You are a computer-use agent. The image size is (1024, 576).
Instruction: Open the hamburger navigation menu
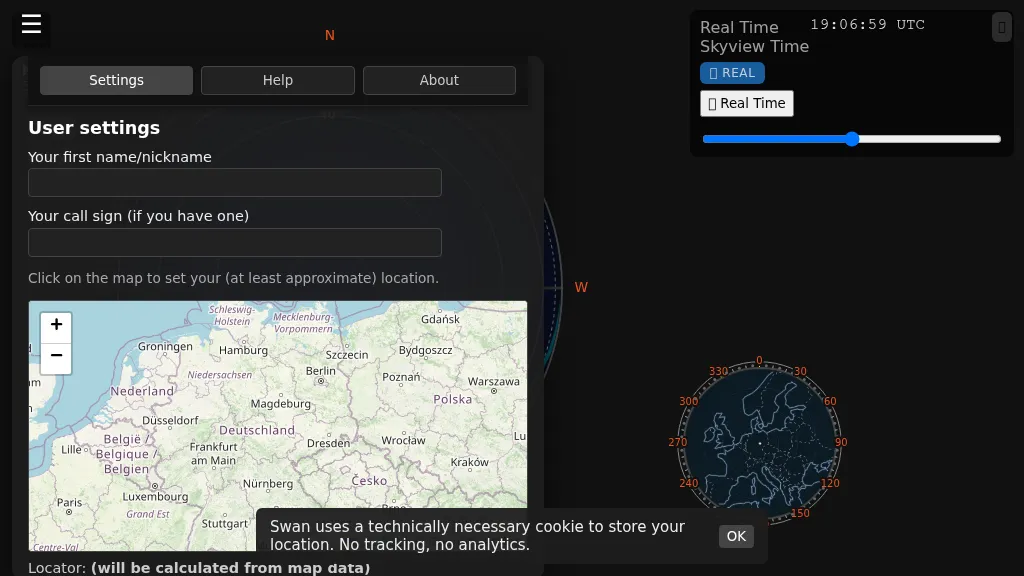pos(31,27)
